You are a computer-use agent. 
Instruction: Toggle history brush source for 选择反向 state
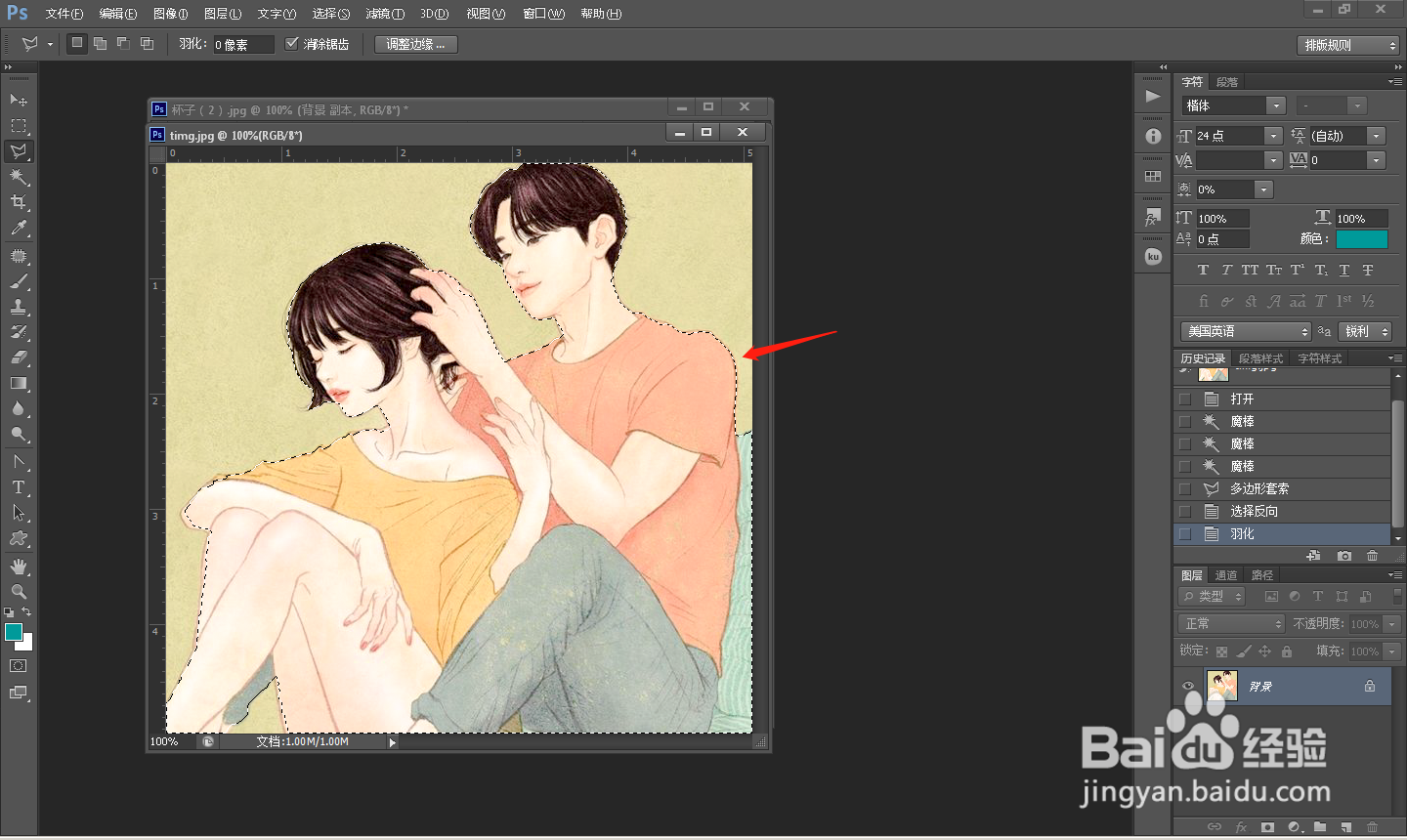[1185, 512]
